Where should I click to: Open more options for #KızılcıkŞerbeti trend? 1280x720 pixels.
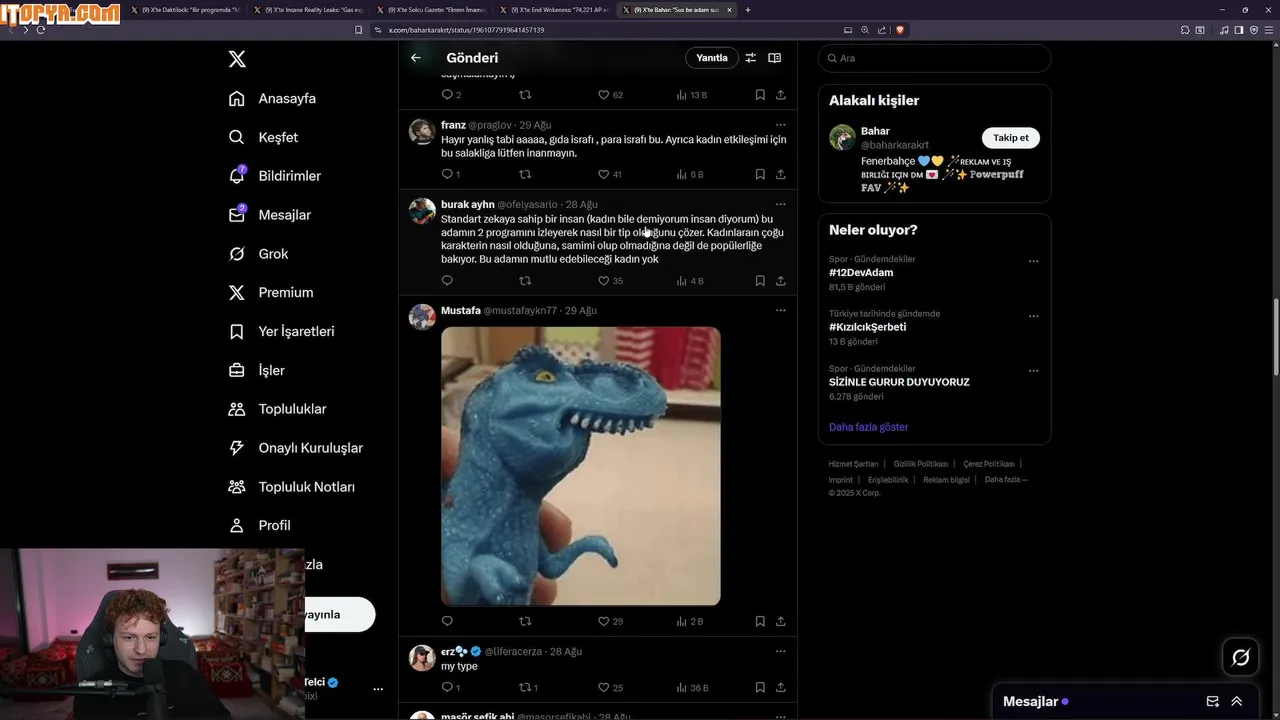[x=1034, y=316]
